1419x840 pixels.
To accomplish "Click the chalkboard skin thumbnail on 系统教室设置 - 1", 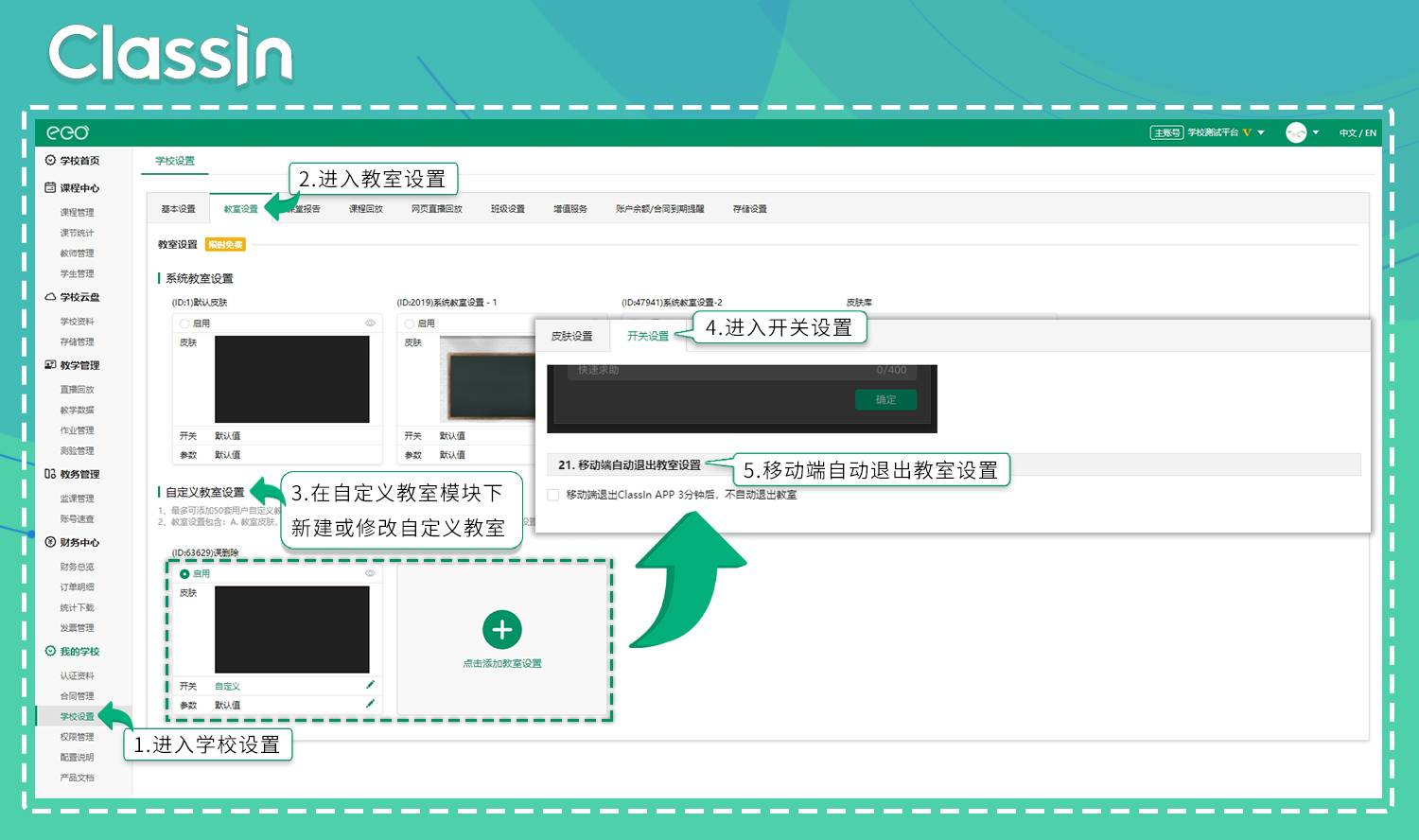I will point(488,379).
